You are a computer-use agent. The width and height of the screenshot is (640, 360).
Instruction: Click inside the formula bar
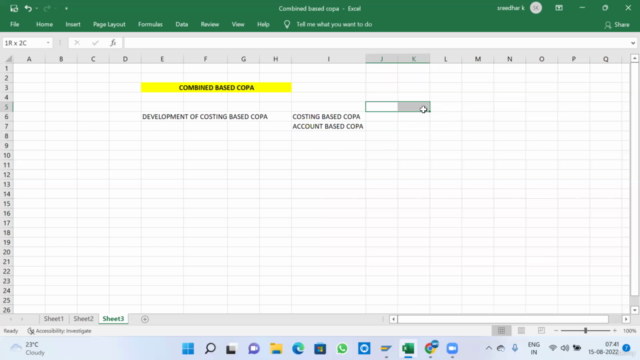(376, 43)
